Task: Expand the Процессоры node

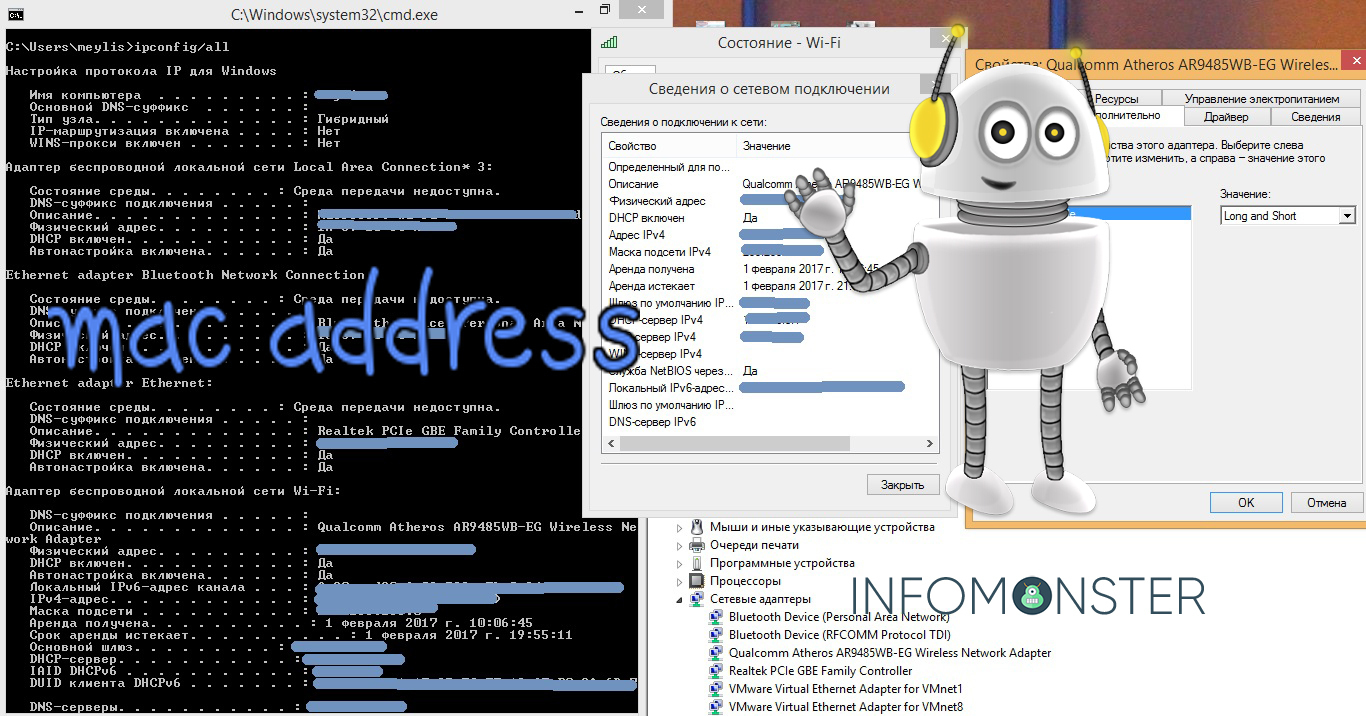Action: 680,582
